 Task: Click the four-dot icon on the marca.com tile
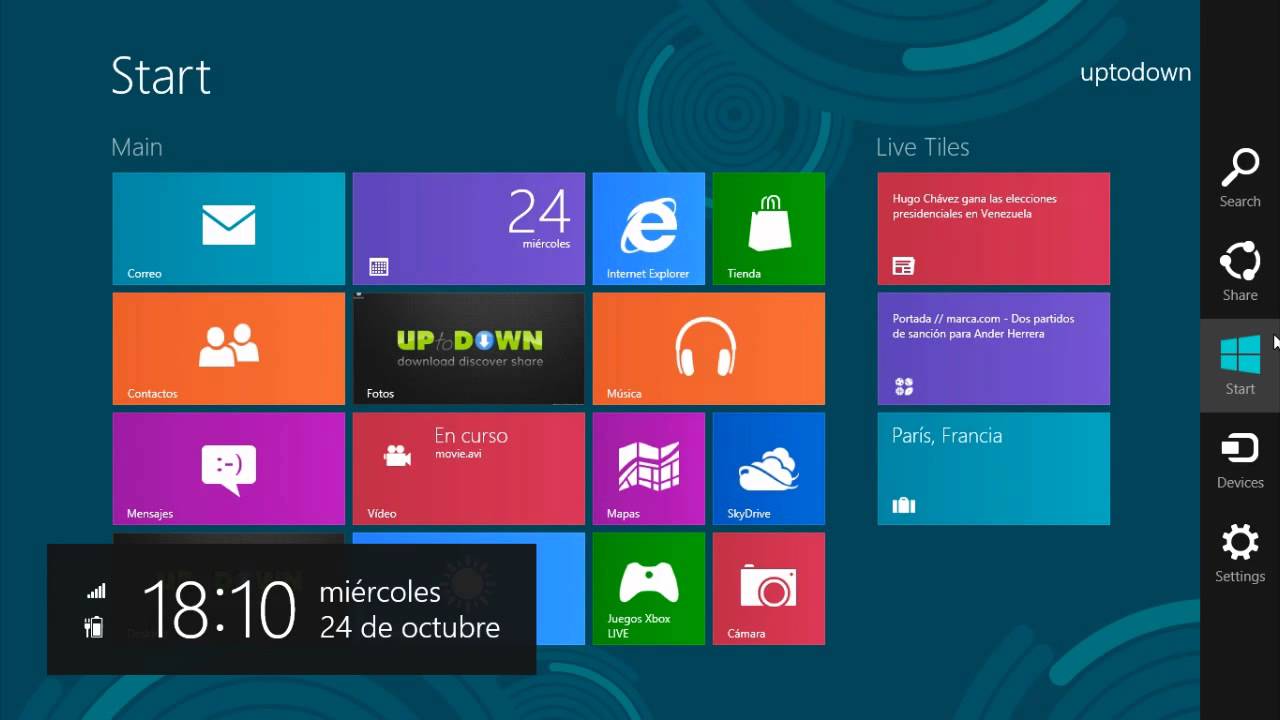pos(903,386)
